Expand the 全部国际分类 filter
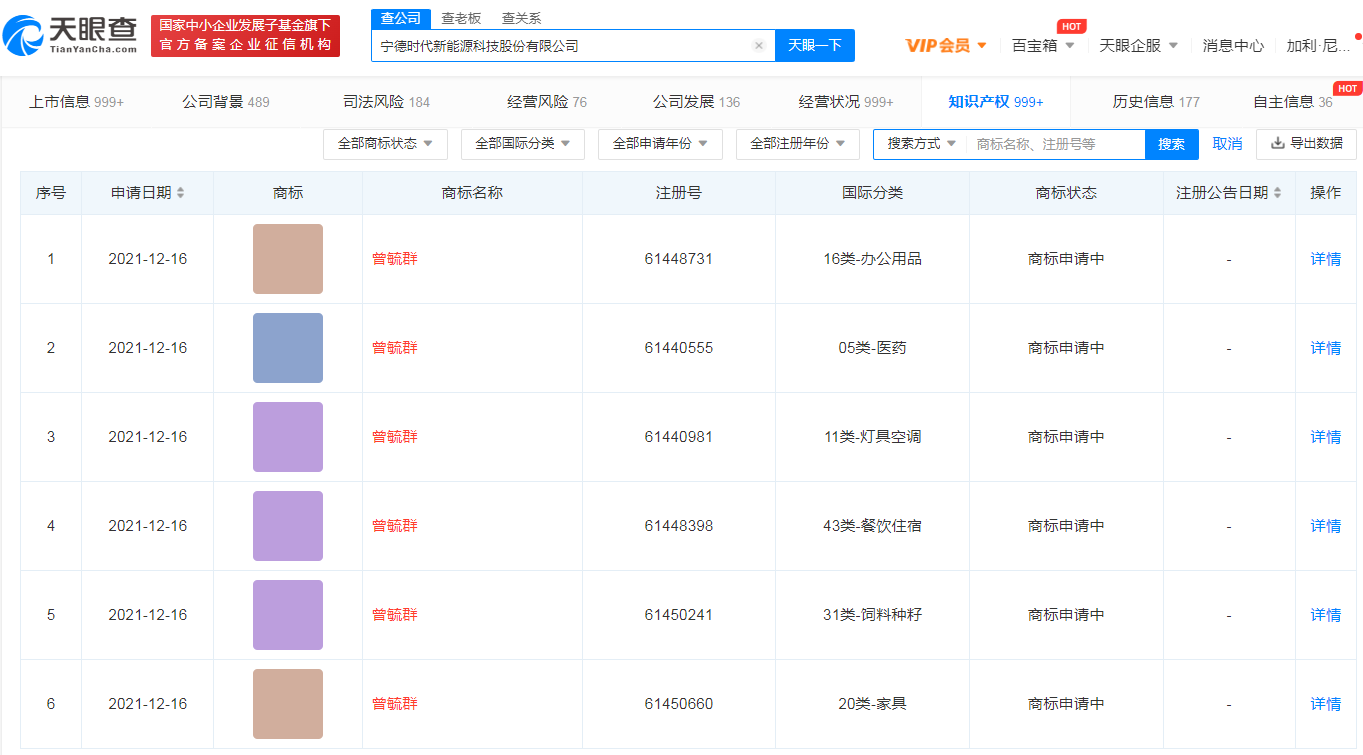This screenshot has height=755, width=1363. [x=522, y=143]
